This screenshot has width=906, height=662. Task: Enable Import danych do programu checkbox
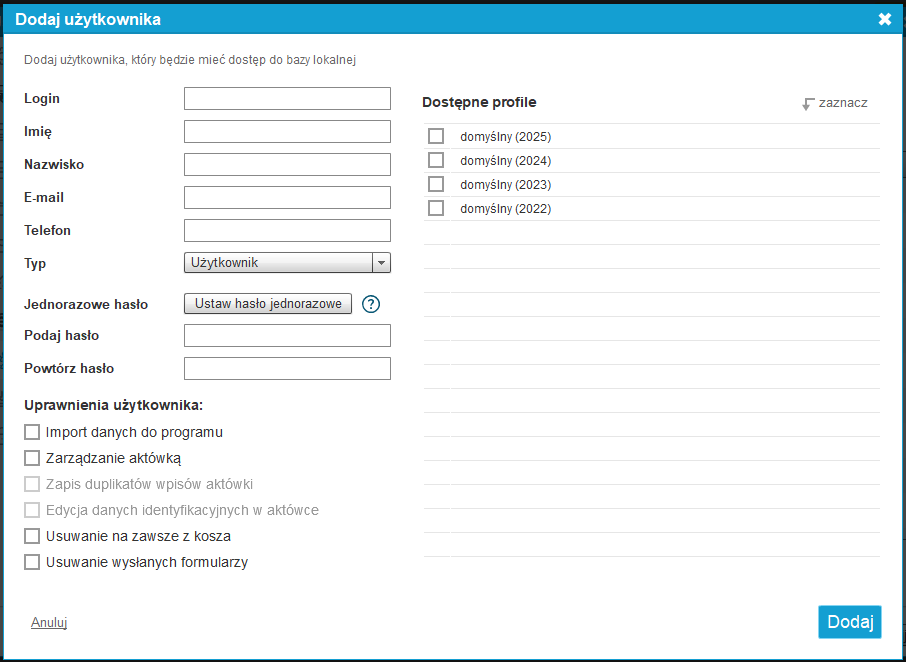(32, 432)
